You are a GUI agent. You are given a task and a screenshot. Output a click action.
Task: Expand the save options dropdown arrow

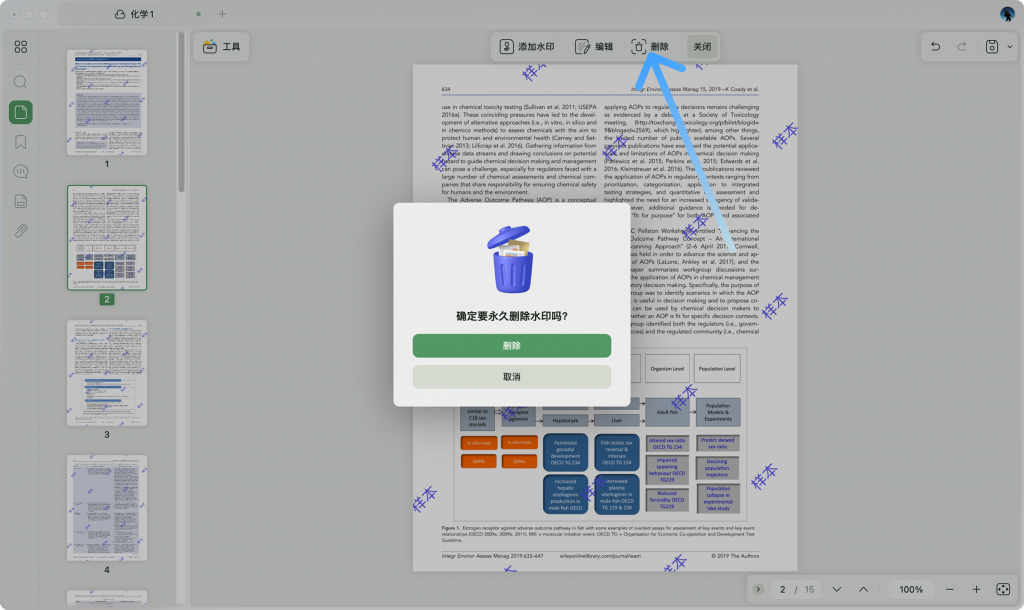tap(1010, 46)
